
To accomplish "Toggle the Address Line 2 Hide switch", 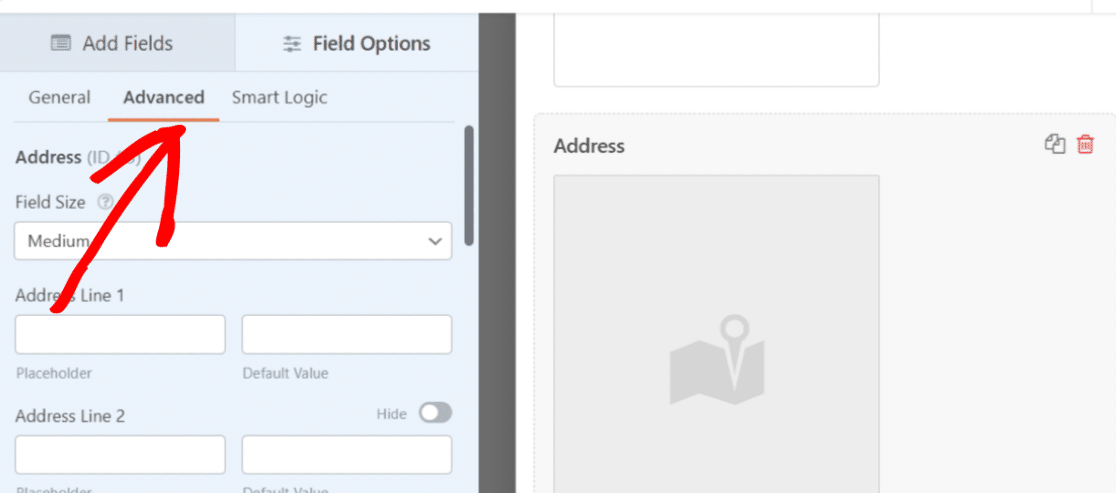I will point(435,413).
